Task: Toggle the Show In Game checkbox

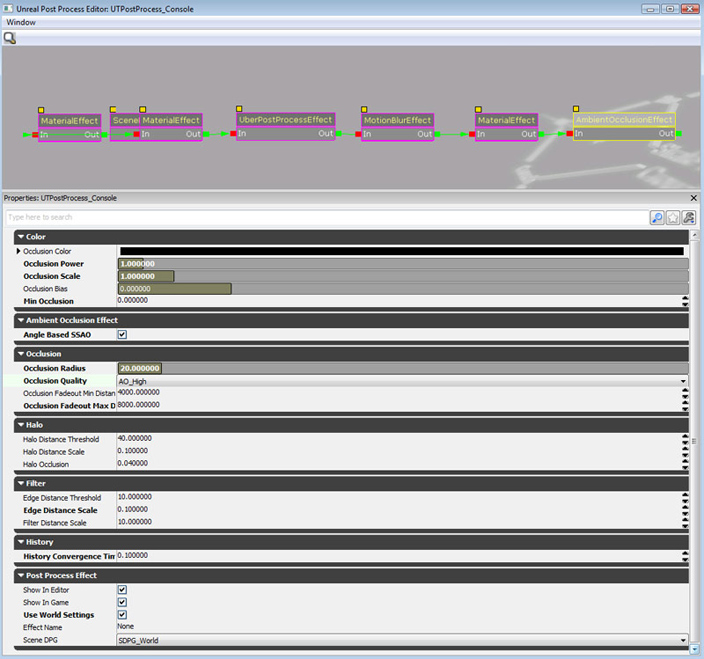Action: (122, 602)
